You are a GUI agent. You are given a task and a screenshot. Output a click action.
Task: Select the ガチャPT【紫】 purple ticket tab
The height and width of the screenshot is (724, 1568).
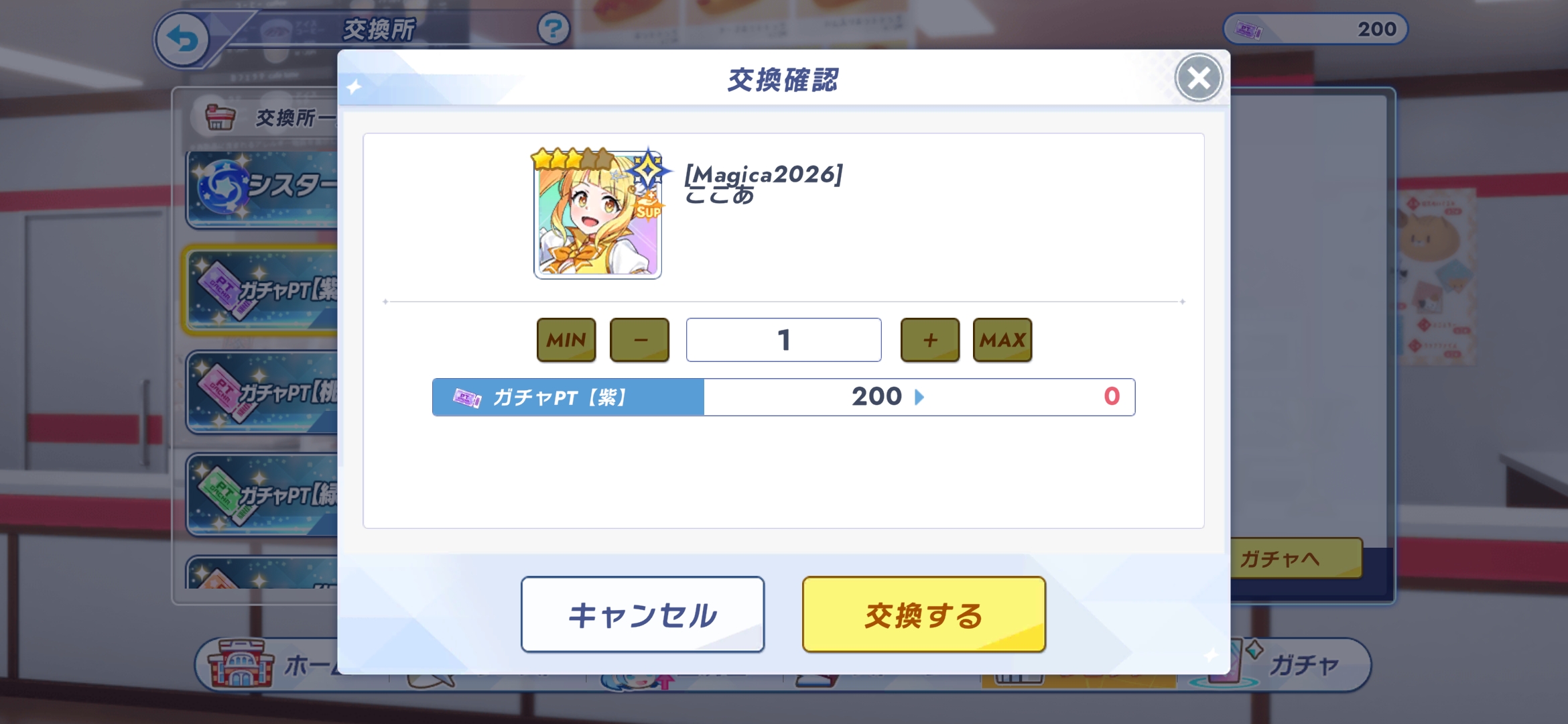(261, 290)
